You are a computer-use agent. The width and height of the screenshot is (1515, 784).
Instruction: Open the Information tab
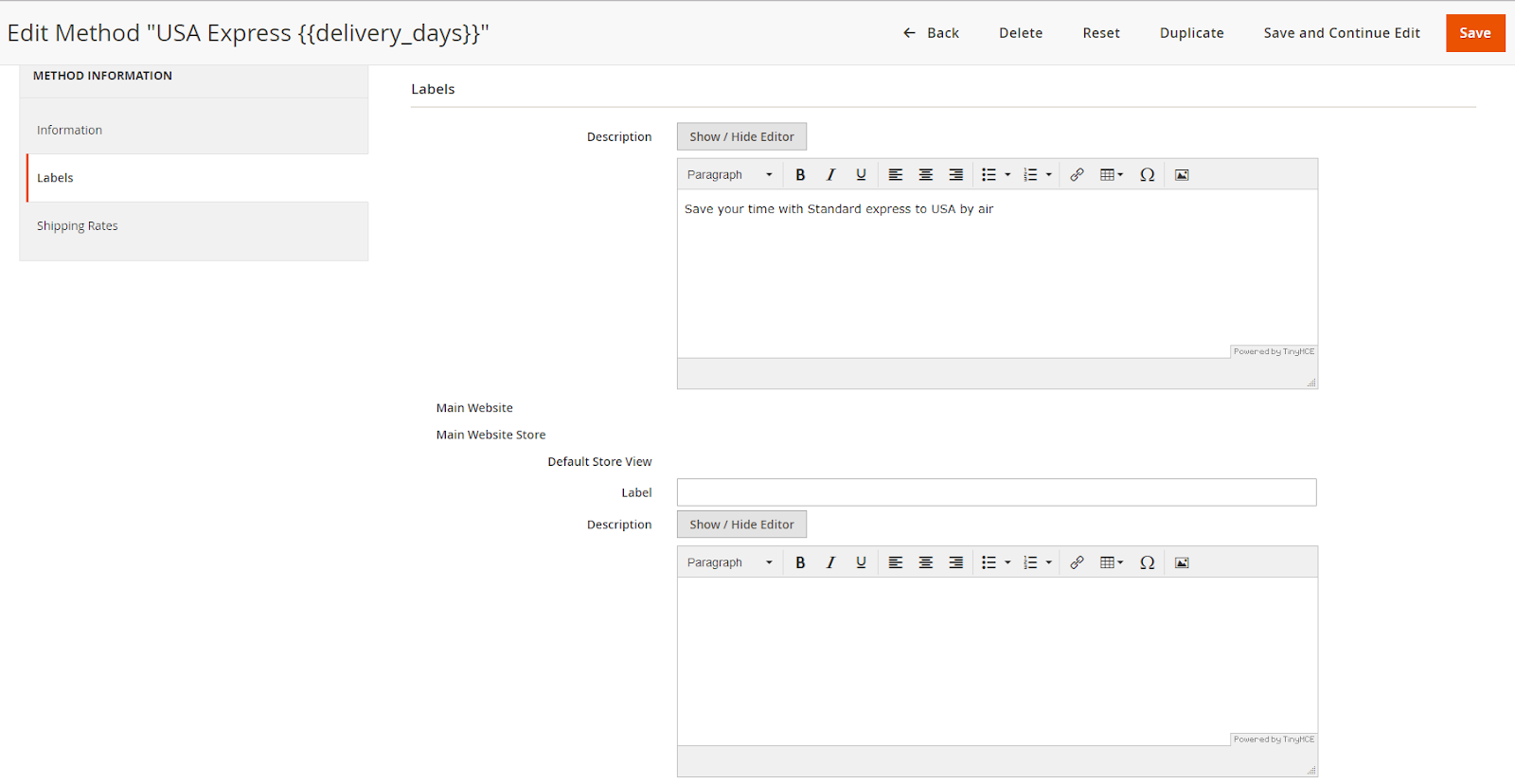pyautogui.click(x=70, y=131)
